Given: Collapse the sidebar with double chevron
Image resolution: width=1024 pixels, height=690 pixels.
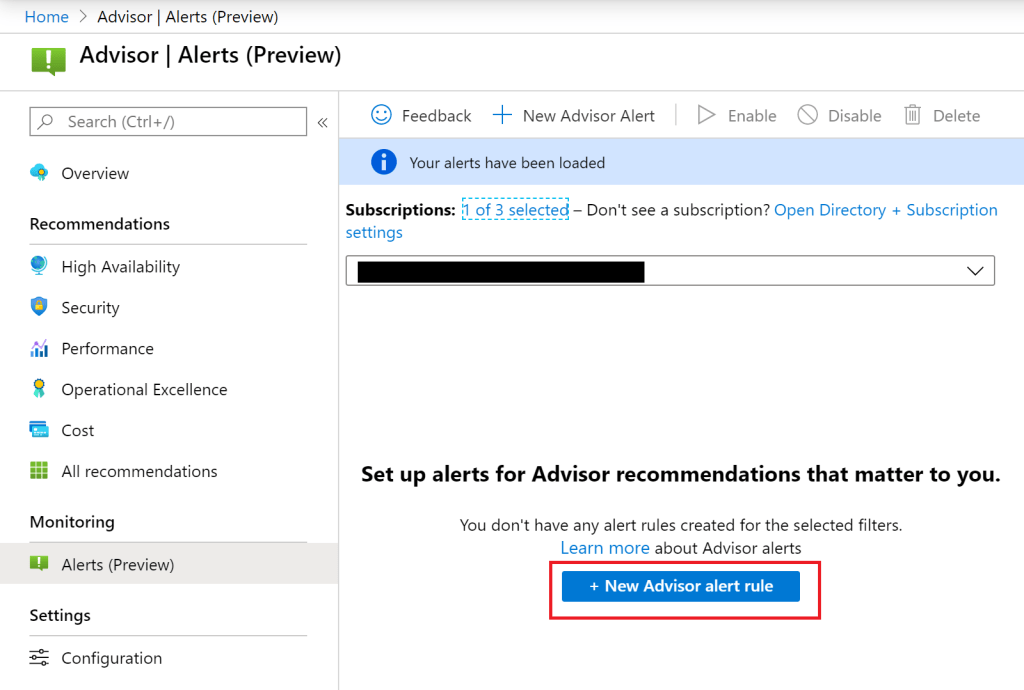Looking at the screenshot, I should tap(322, 122).
